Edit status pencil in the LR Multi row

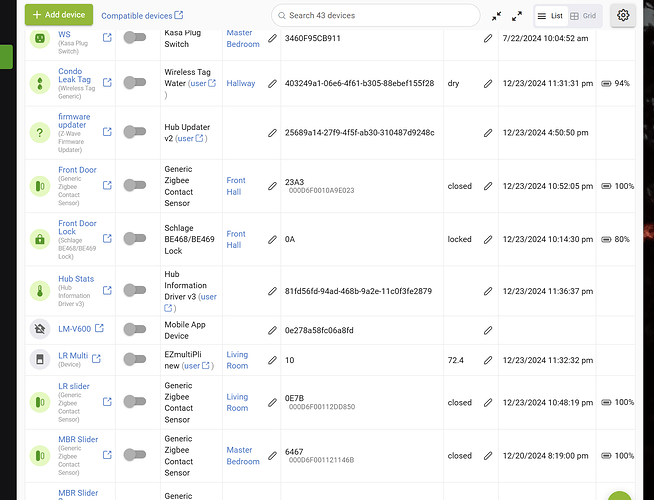pyautogui.click(x=488, y=360)
